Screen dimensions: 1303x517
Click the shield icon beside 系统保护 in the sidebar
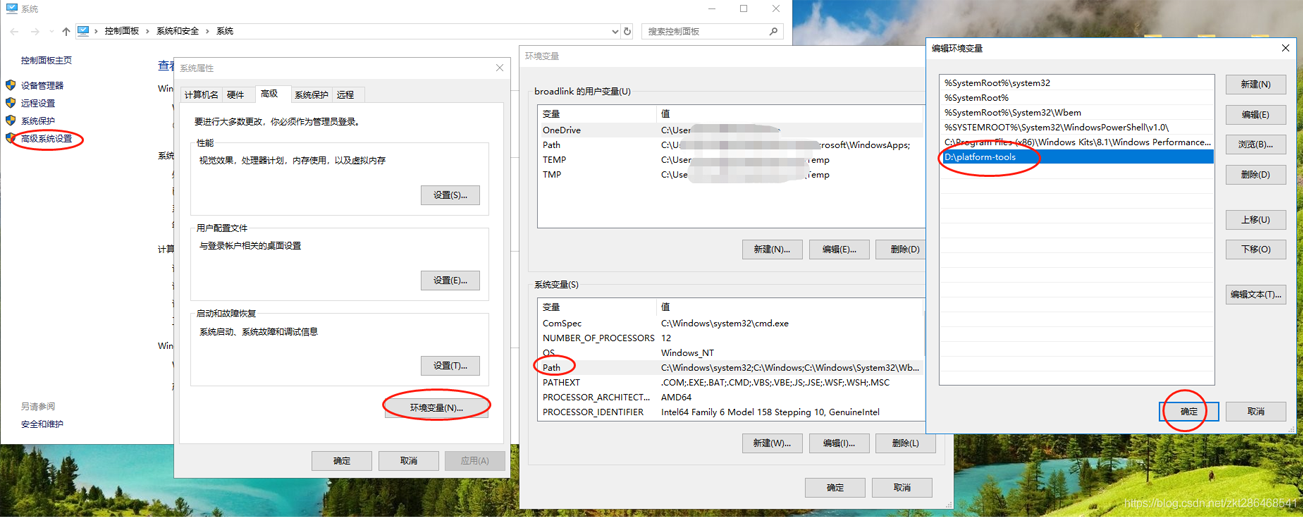tap(11, 121)
